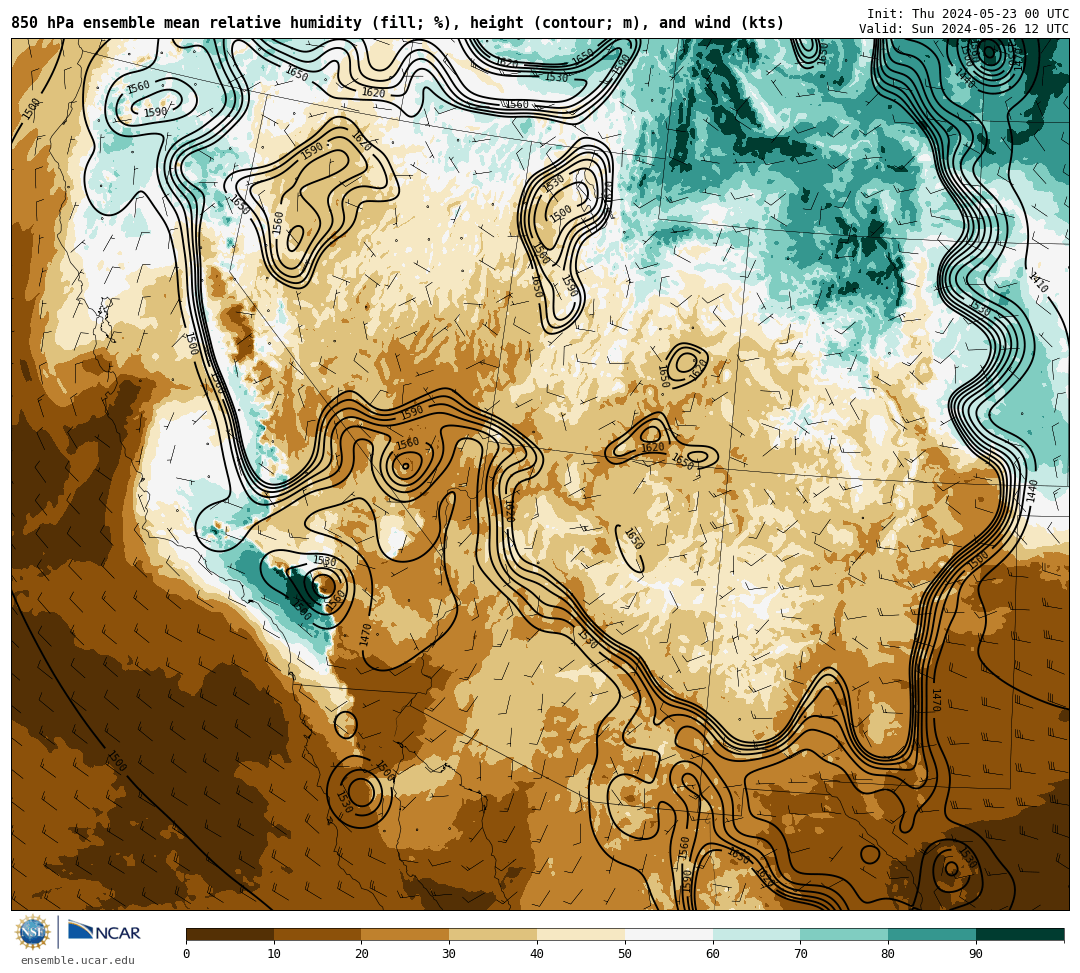1080x973 pixels.
Task: Click colorbar tick label '0'
Action: [x=187, y=954]
